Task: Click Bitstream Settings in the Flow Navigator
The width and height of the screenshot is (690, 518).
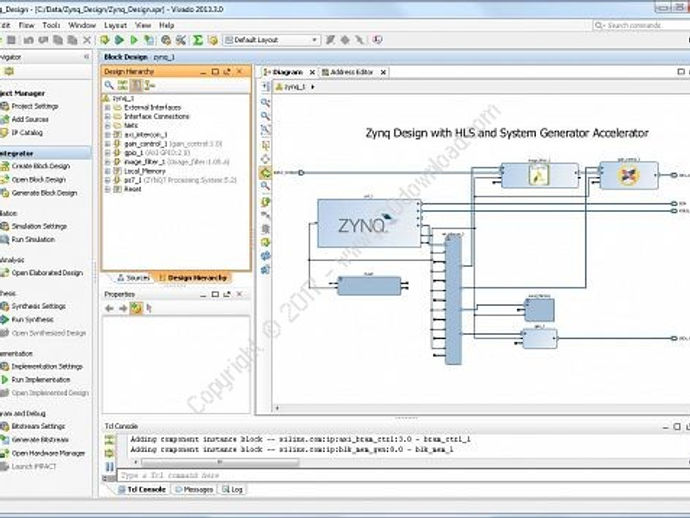Action: click(38, 426)
